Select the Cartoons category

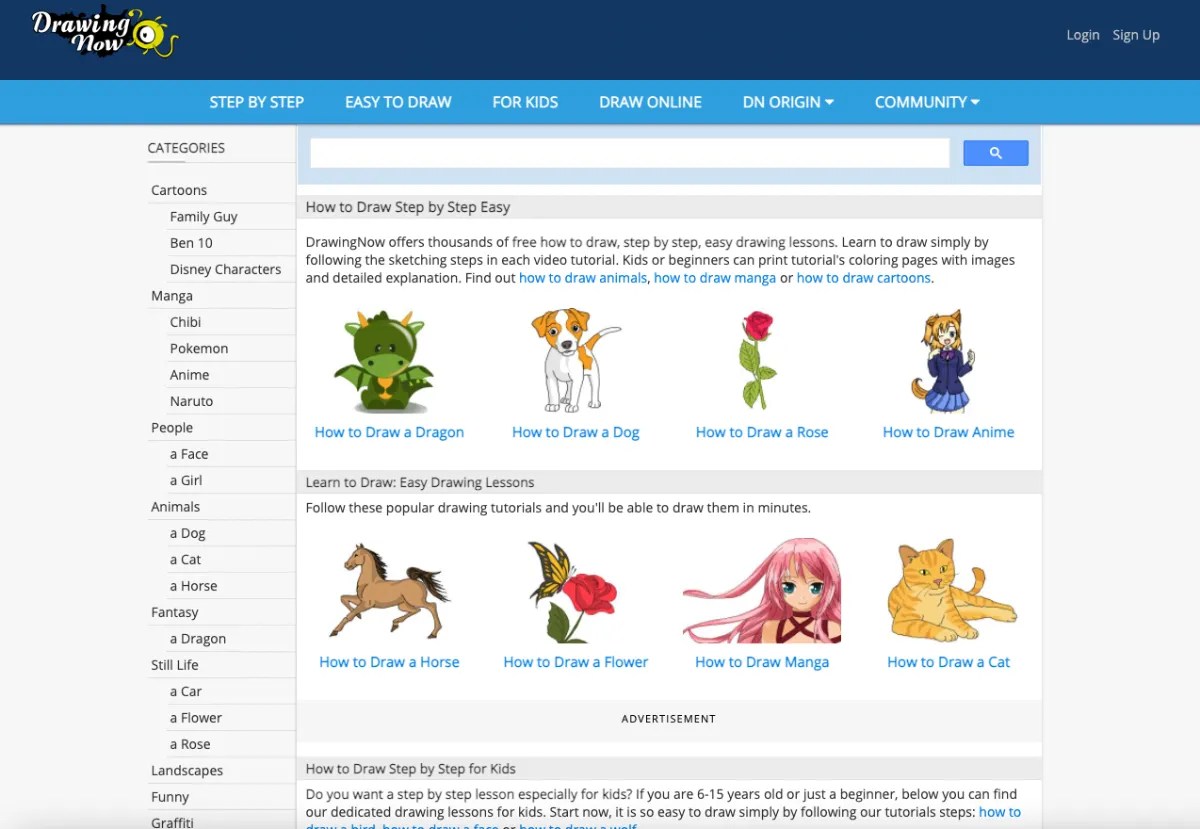[179, 190]
